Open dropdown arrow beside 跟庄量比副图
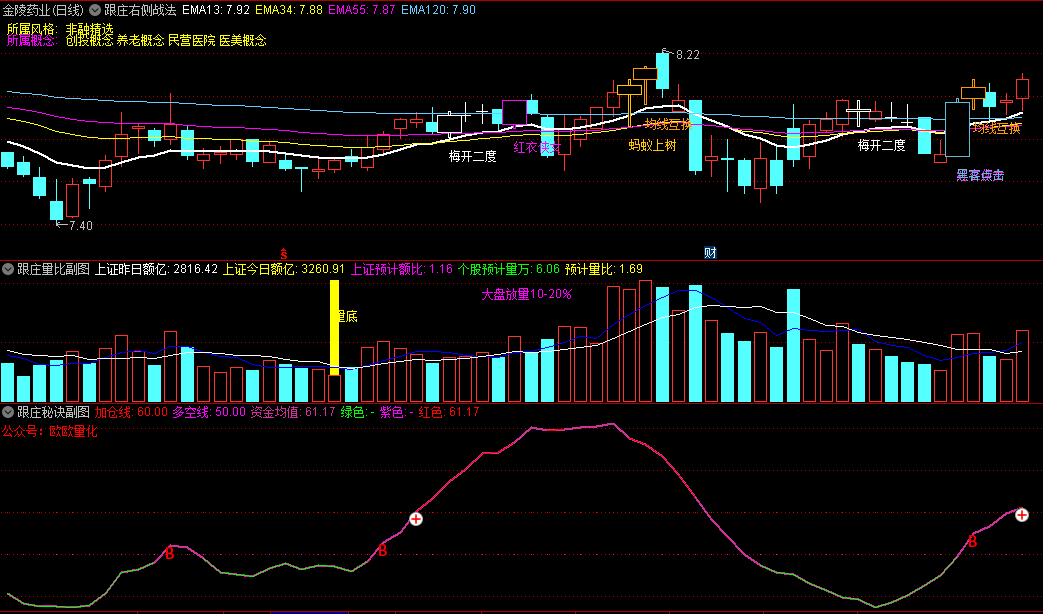The image size is (1043, 614). (x=8, y=269)
